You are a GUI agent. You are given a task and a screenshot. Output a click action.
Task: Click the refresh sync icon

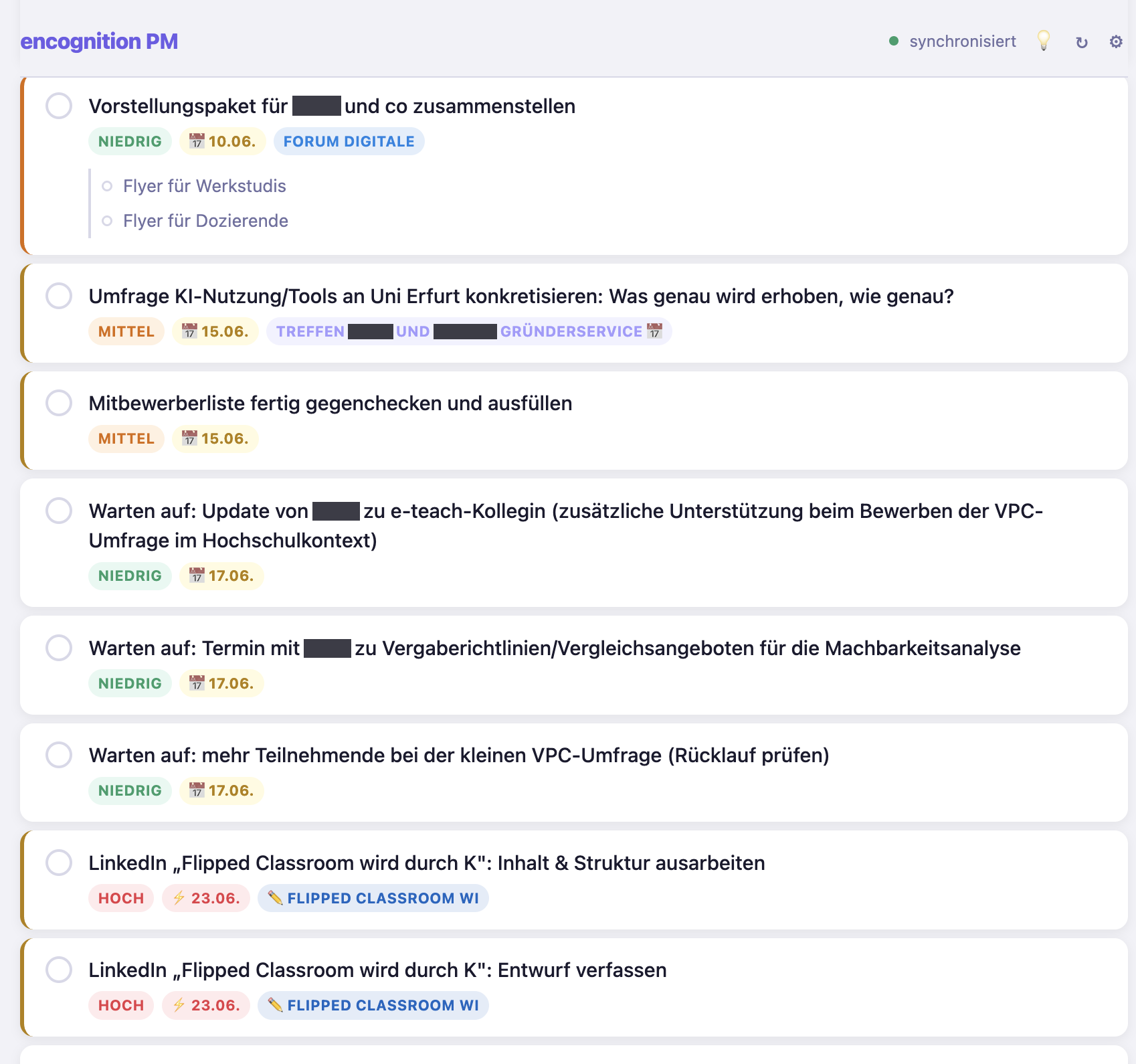1081,42
